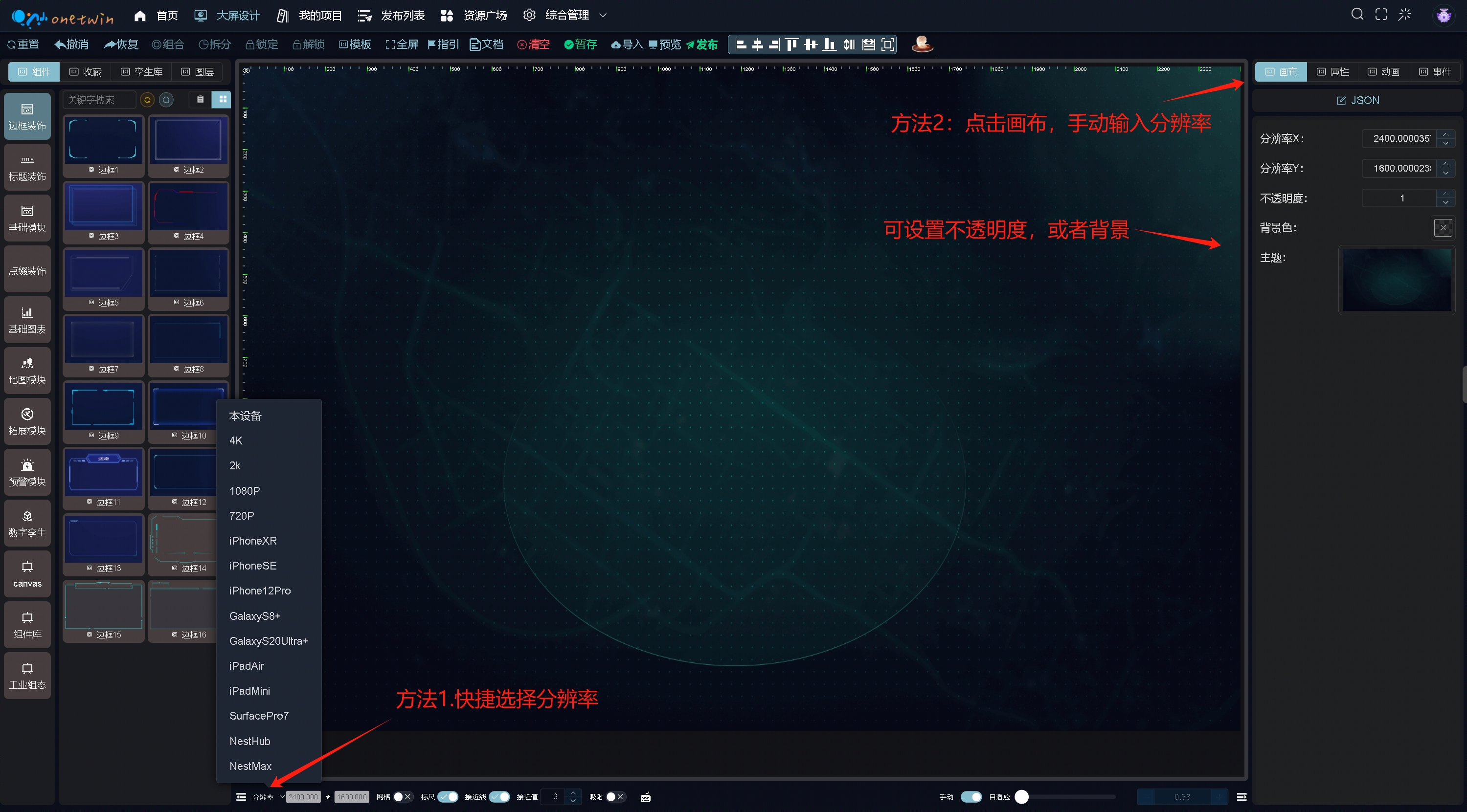
Task: Open the 边框装饰 component category
Action: click(x=27, y=117)
